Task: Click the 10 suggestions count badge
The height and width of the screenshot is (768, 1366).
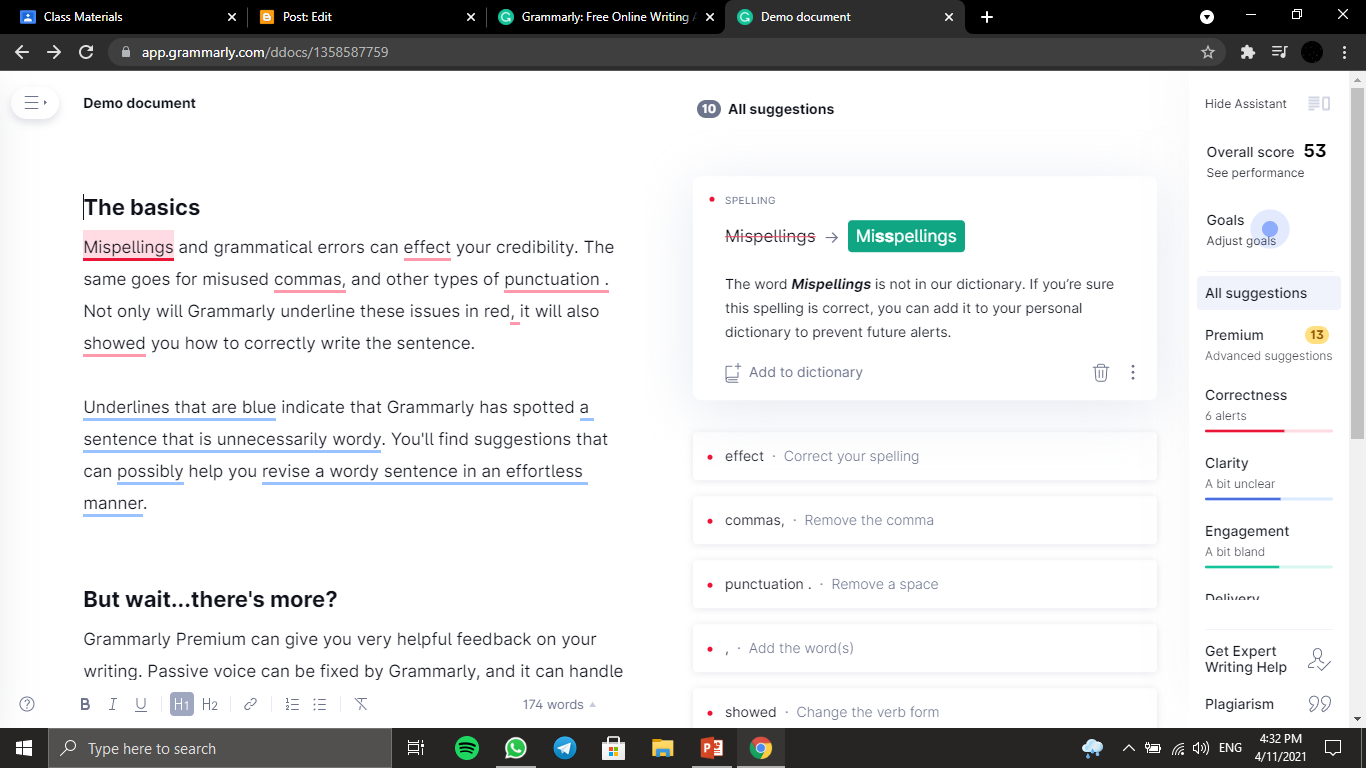Action: (709, 109)
